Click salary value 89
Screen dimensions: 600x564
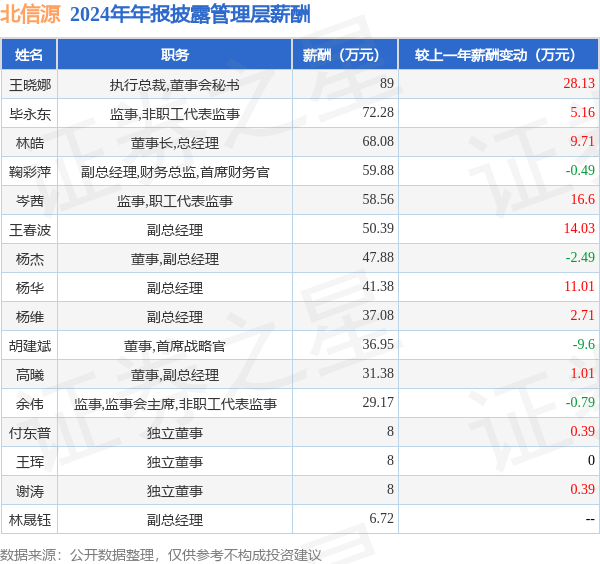coord(386,83)
